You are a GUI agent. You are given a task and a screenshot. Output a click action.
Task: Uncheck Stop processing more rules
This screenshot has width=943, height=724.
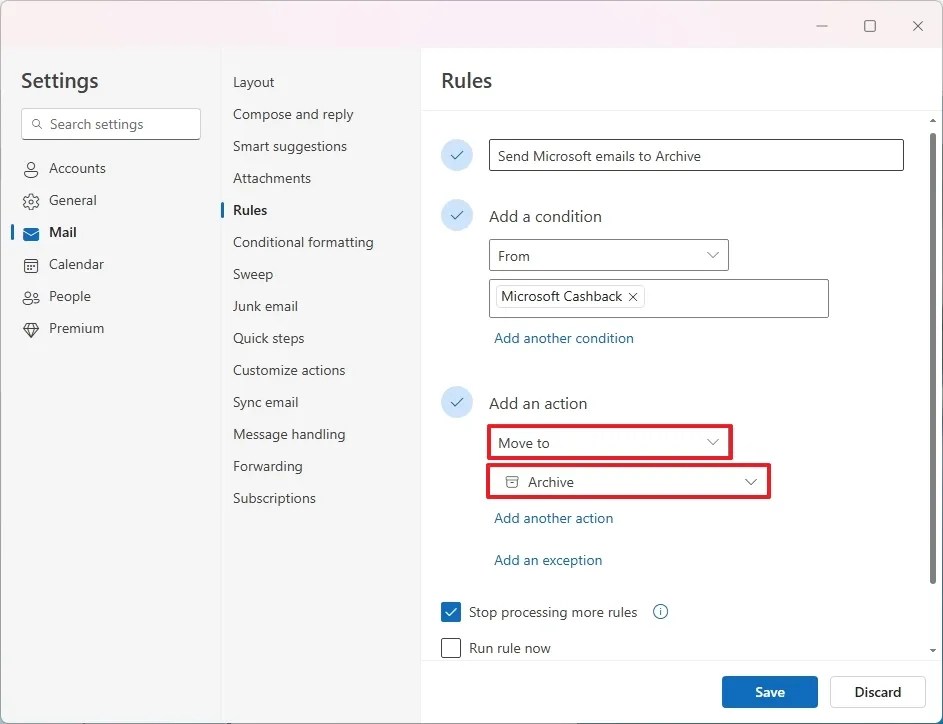[x=451, y=611]
